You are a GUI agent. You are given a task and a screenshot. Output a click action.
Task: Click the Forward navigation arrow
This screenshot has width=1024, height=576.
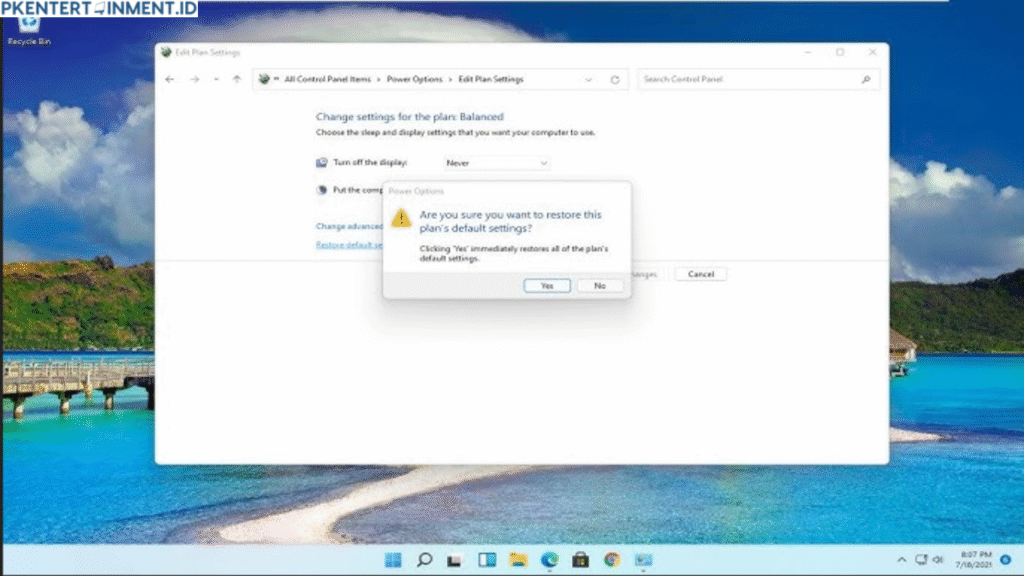coord(194,79)
